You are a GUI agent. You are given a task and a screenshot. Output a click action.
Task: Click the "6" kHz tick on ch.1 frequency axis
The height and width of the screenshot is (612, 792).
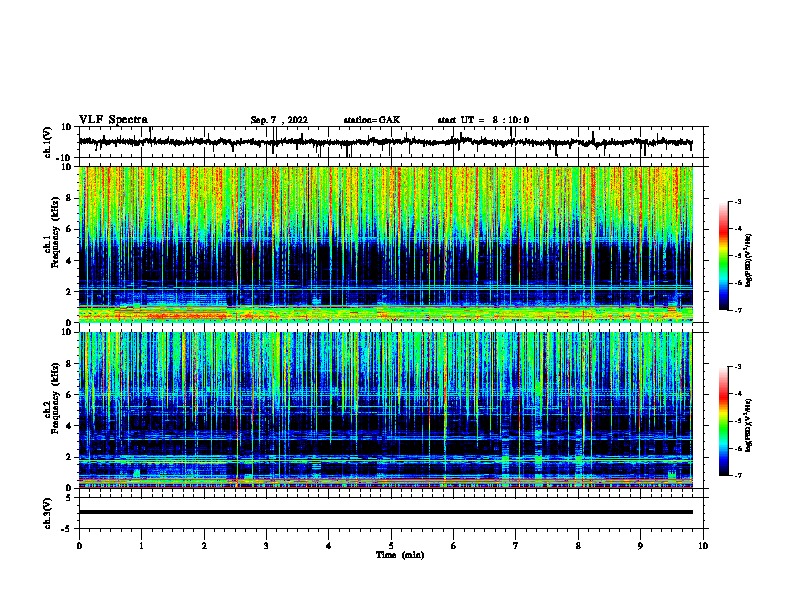point(69,229)
